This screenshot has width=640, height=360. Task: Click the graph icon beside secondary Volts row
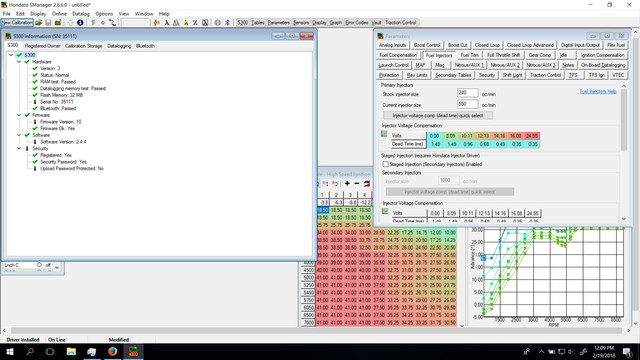384,211
